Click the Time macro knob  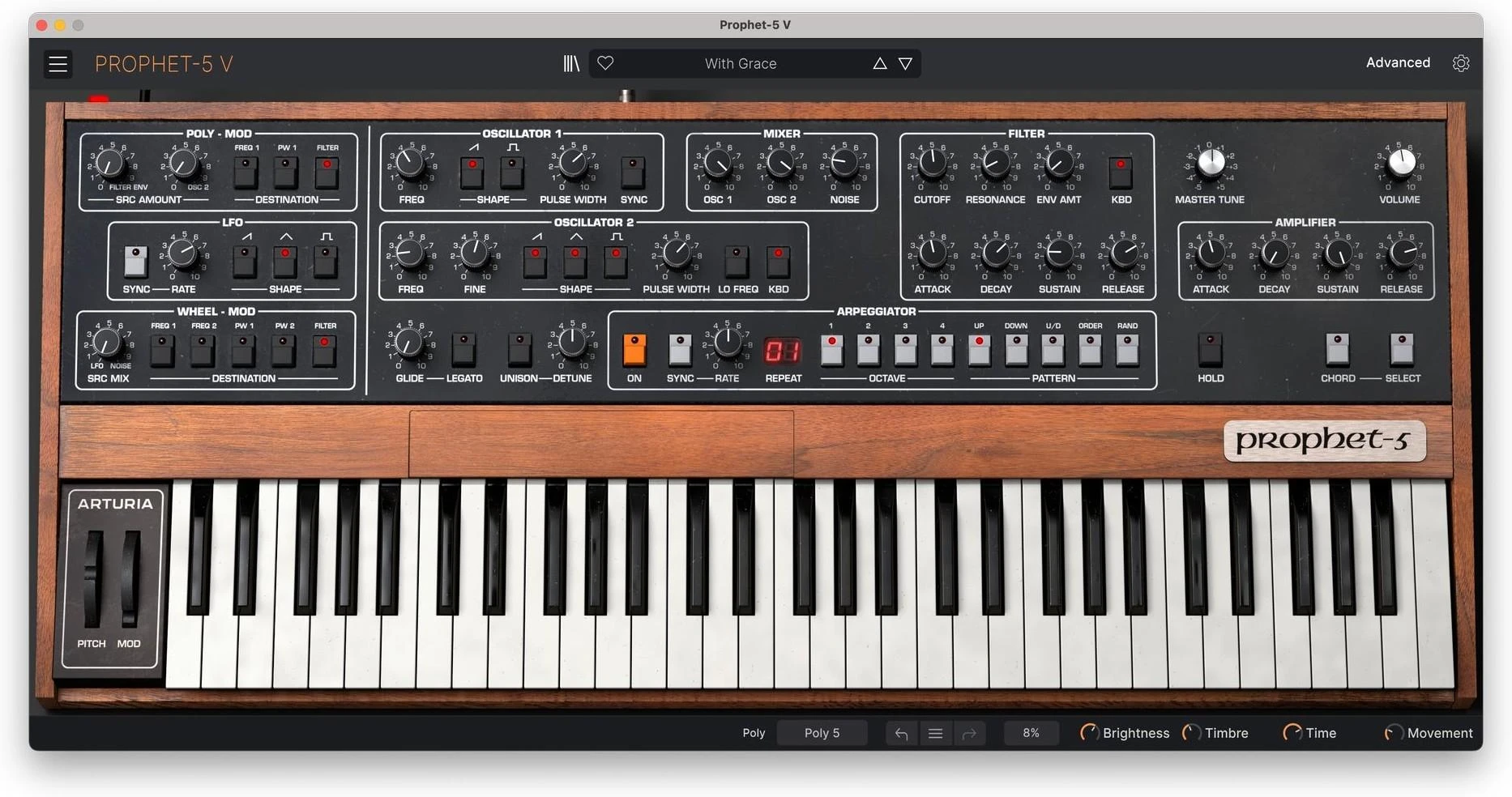coord(1292,732)
